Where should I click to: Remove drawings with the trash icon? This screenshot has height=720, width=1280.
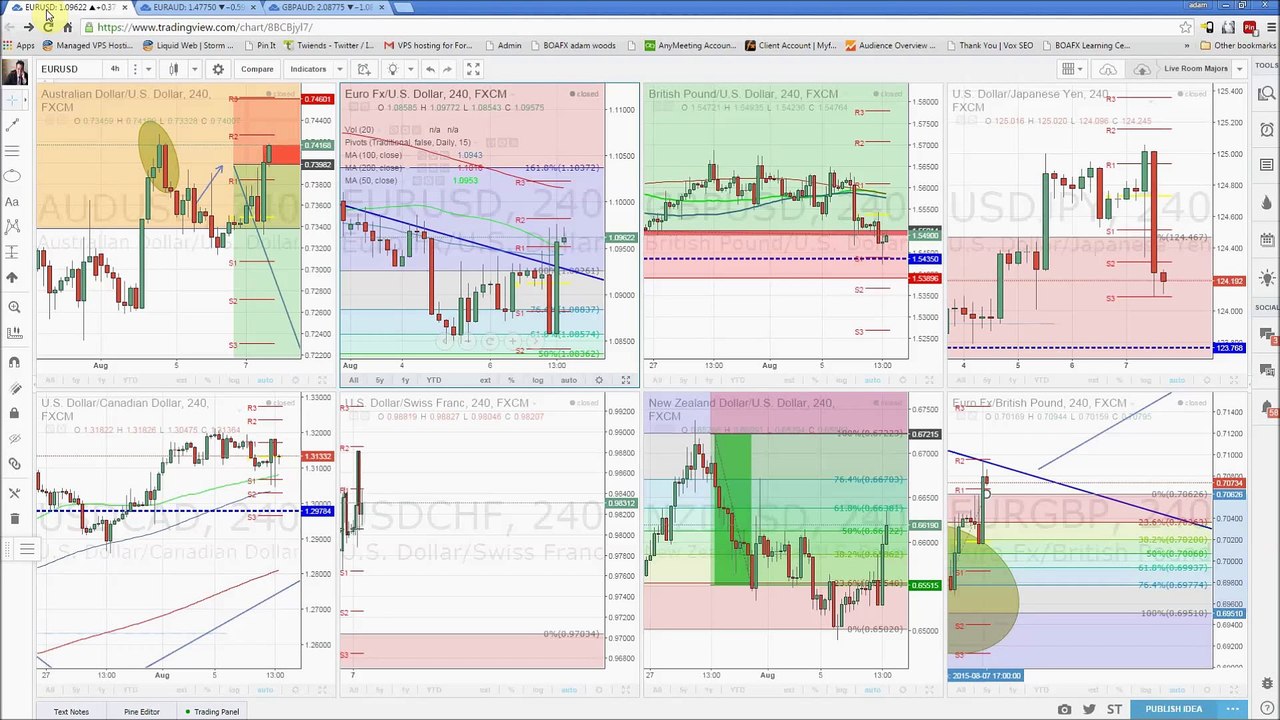(13, 518)
